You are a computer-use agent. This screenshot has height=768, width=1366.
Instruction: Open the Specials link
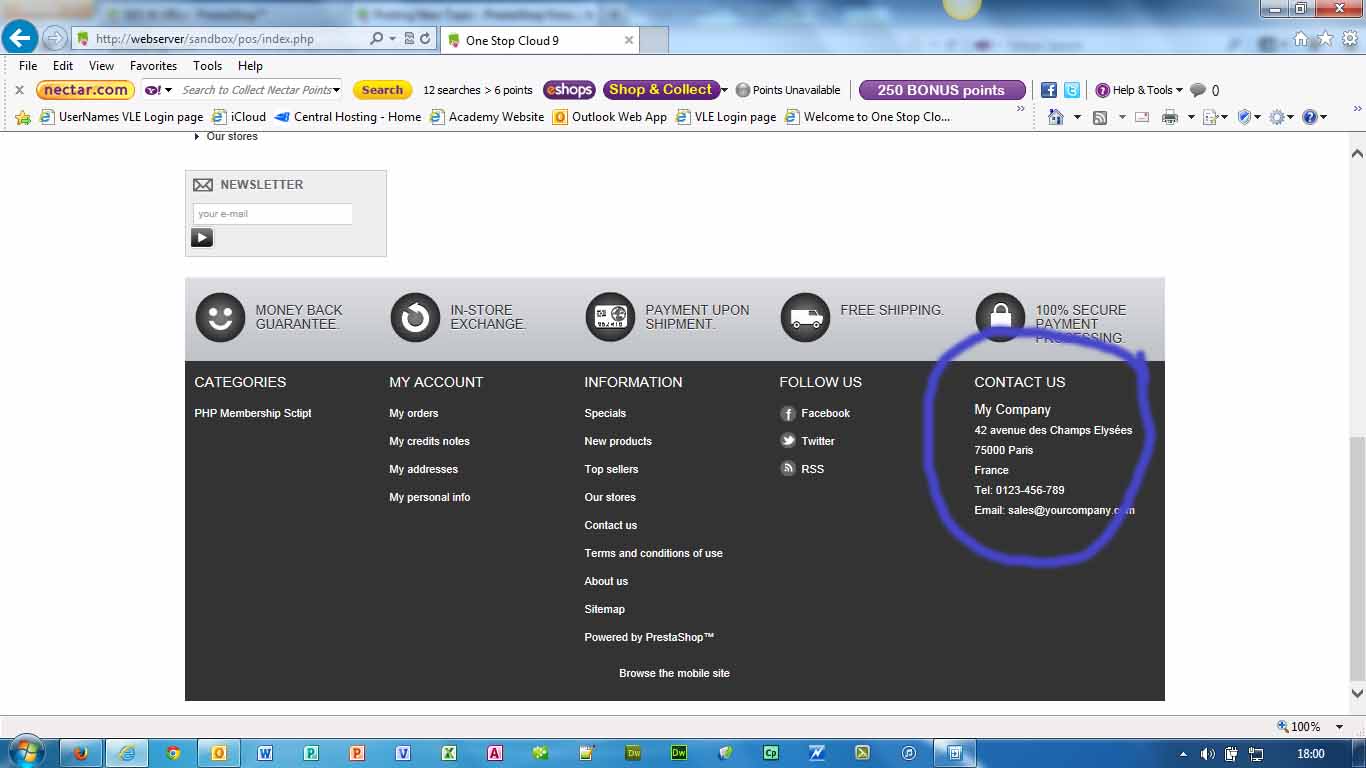(x=605, y=413)
